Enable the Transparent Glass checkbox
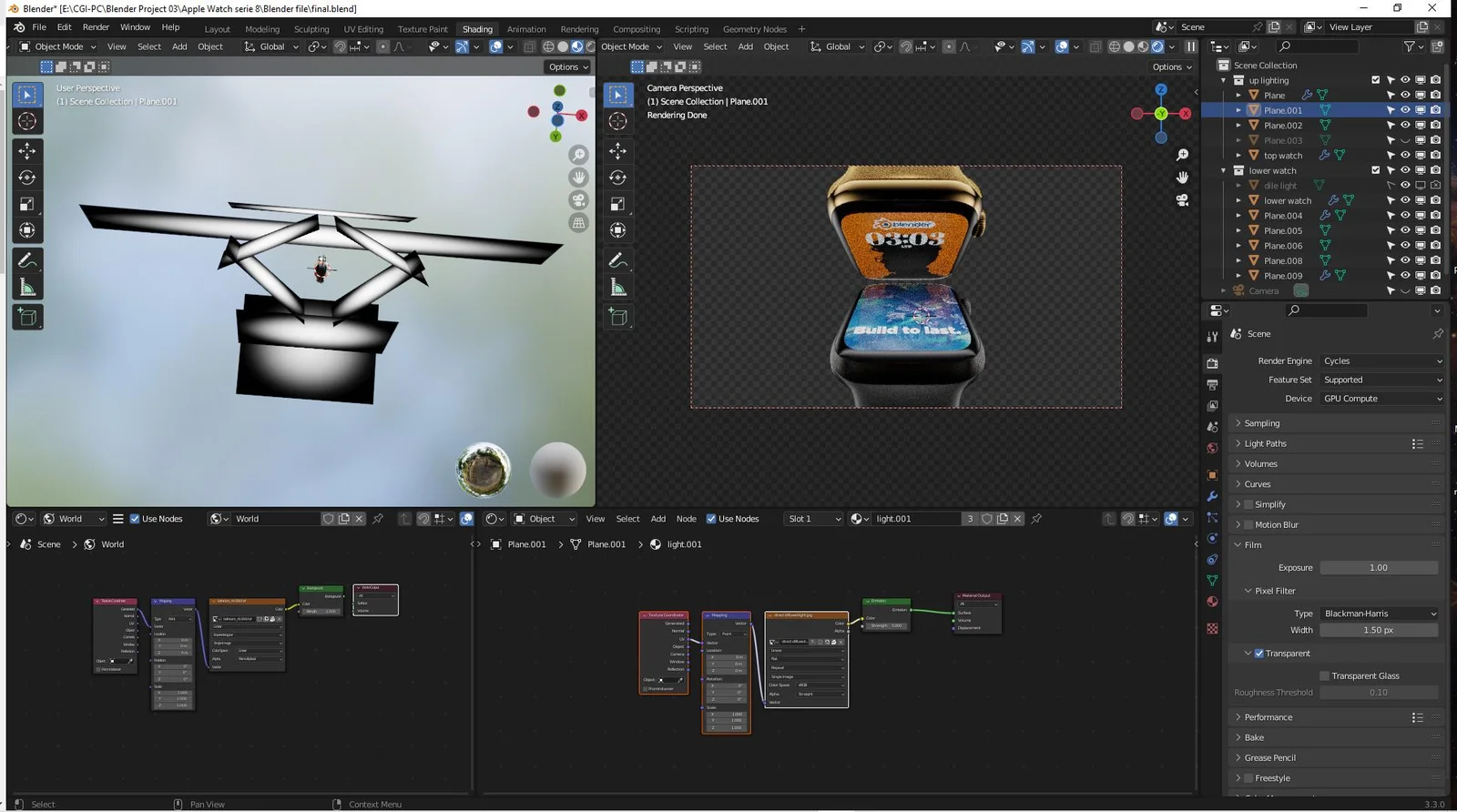 [x=1324, y=676]
